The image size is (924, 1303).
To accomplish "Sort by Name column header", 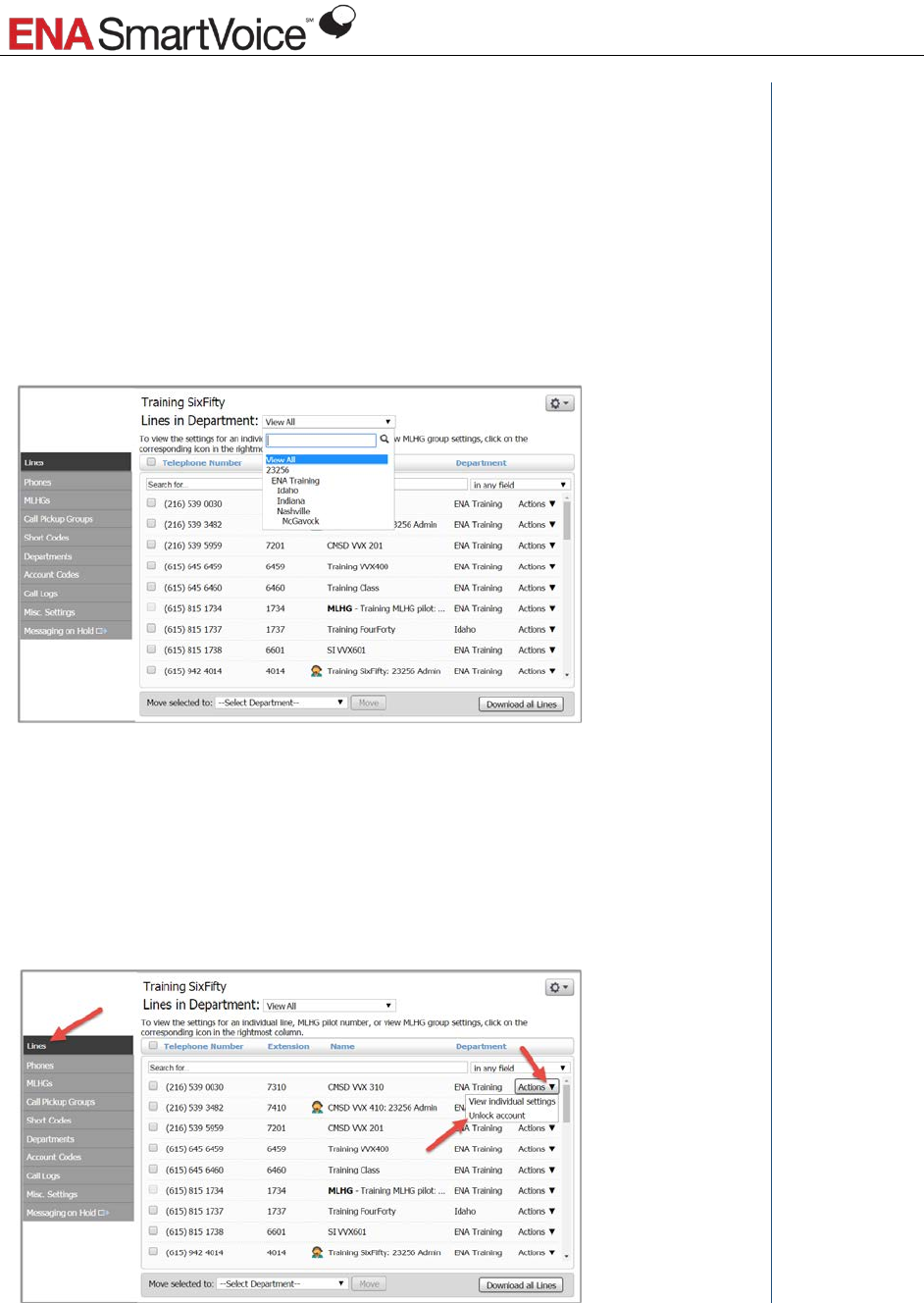I will click(x=342, y=1046).
